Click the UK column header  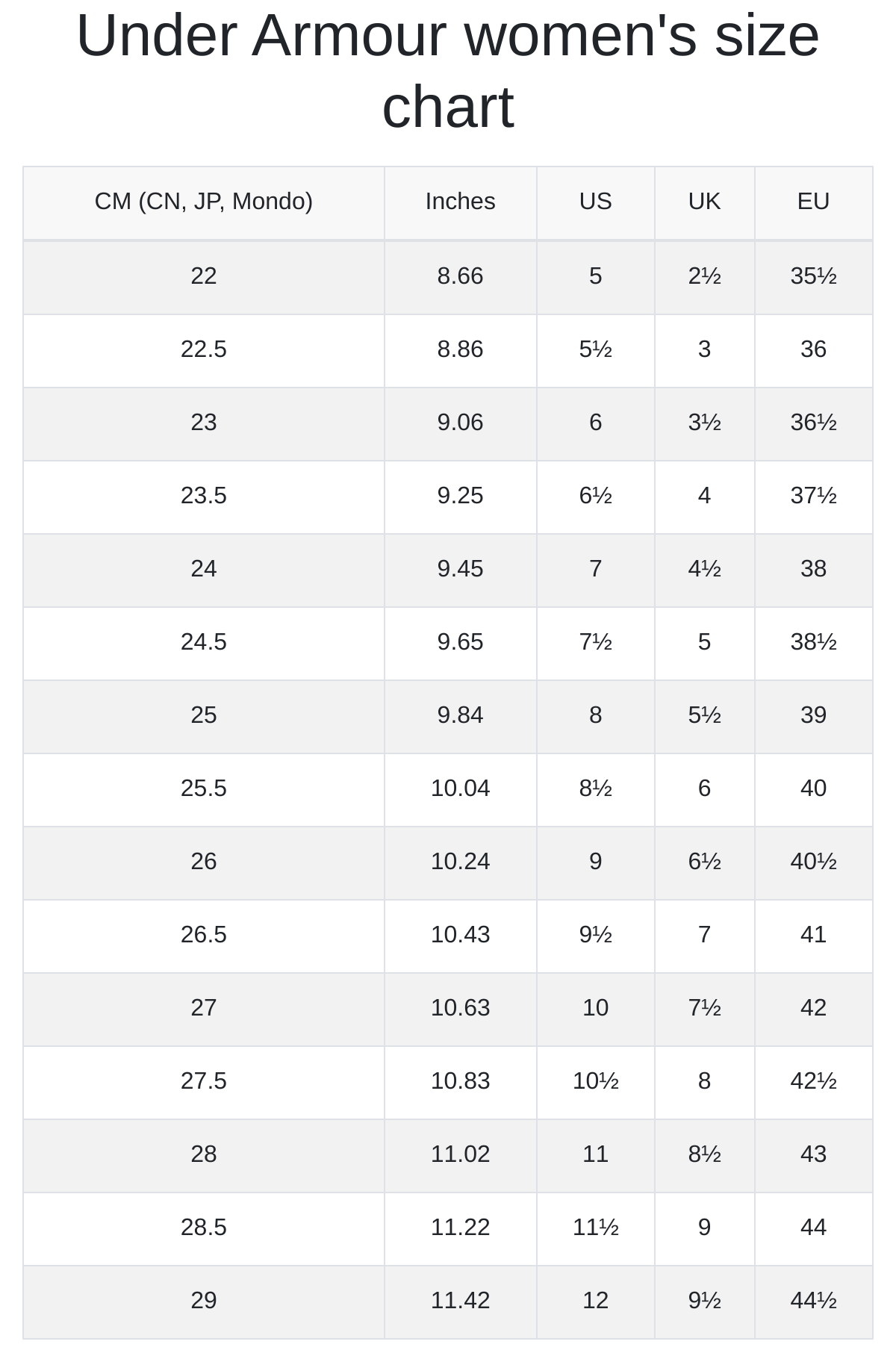[705, 202]
